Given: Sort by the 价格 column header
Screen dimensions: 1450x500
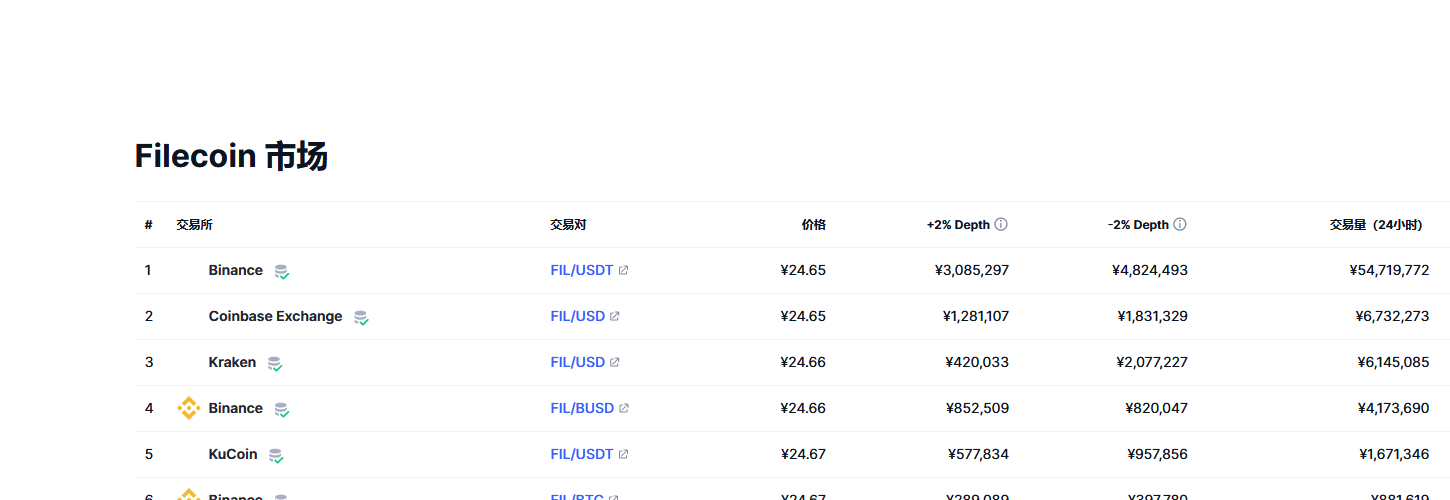Looking at the screenshot, I should 813,225.
